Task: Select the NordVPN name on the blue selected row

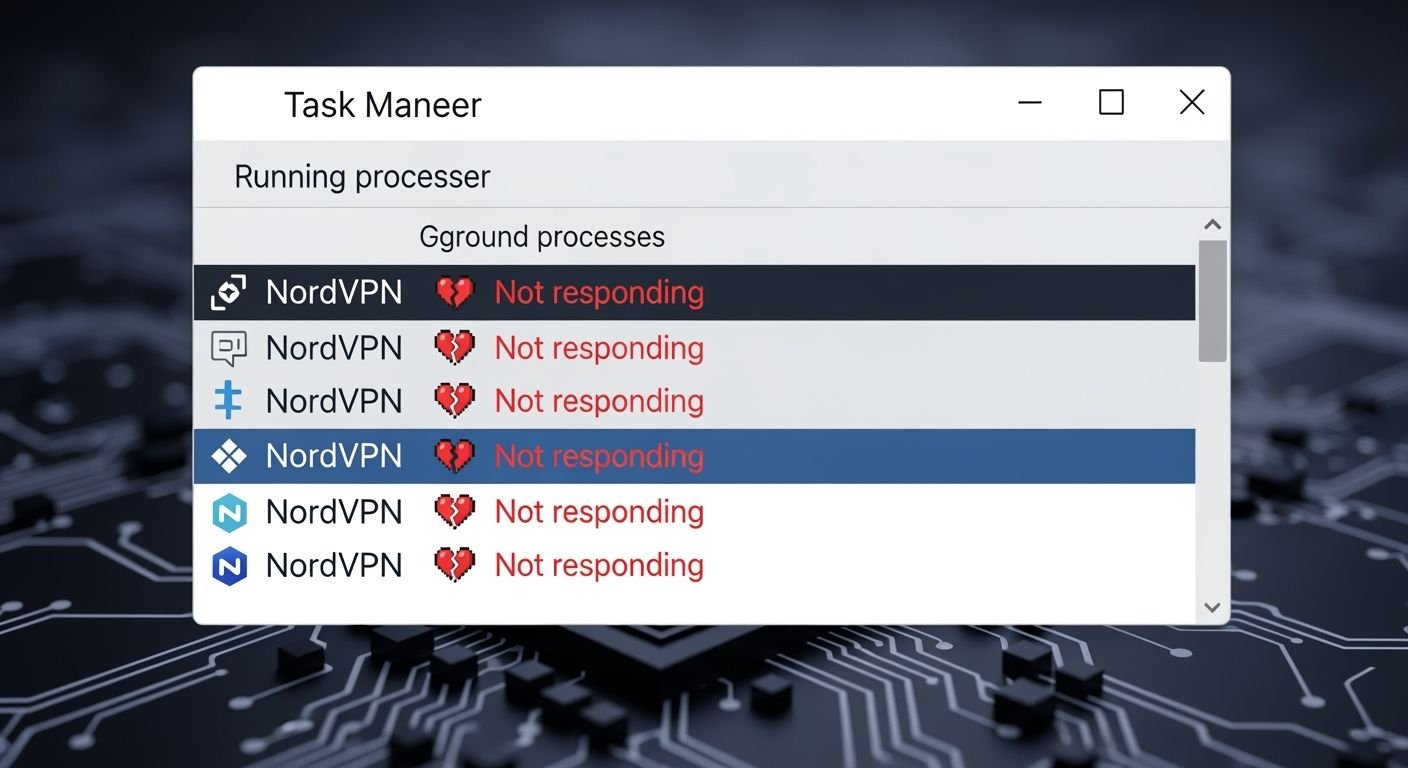Action: (x=334, y=456)
